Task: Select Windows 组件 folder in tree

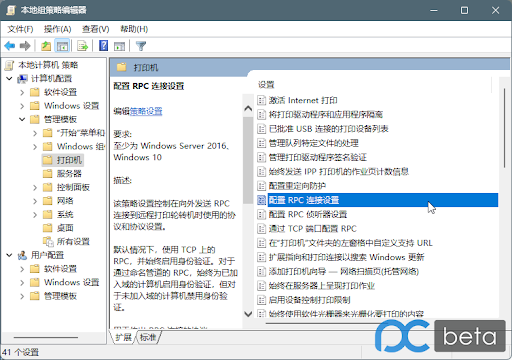Action: pyautogui.click(x=80, y=147)
